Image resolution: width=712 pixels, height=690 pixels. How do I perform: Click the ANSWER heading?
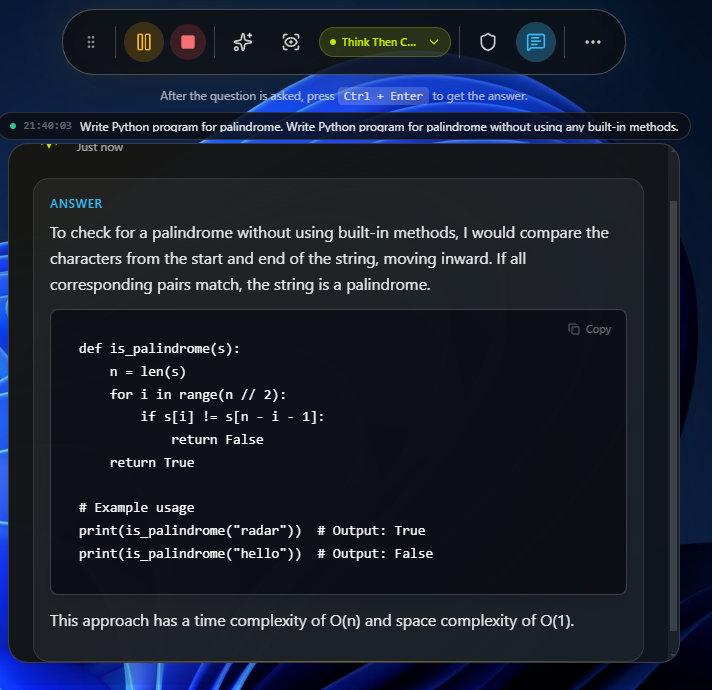click(76, 204)
